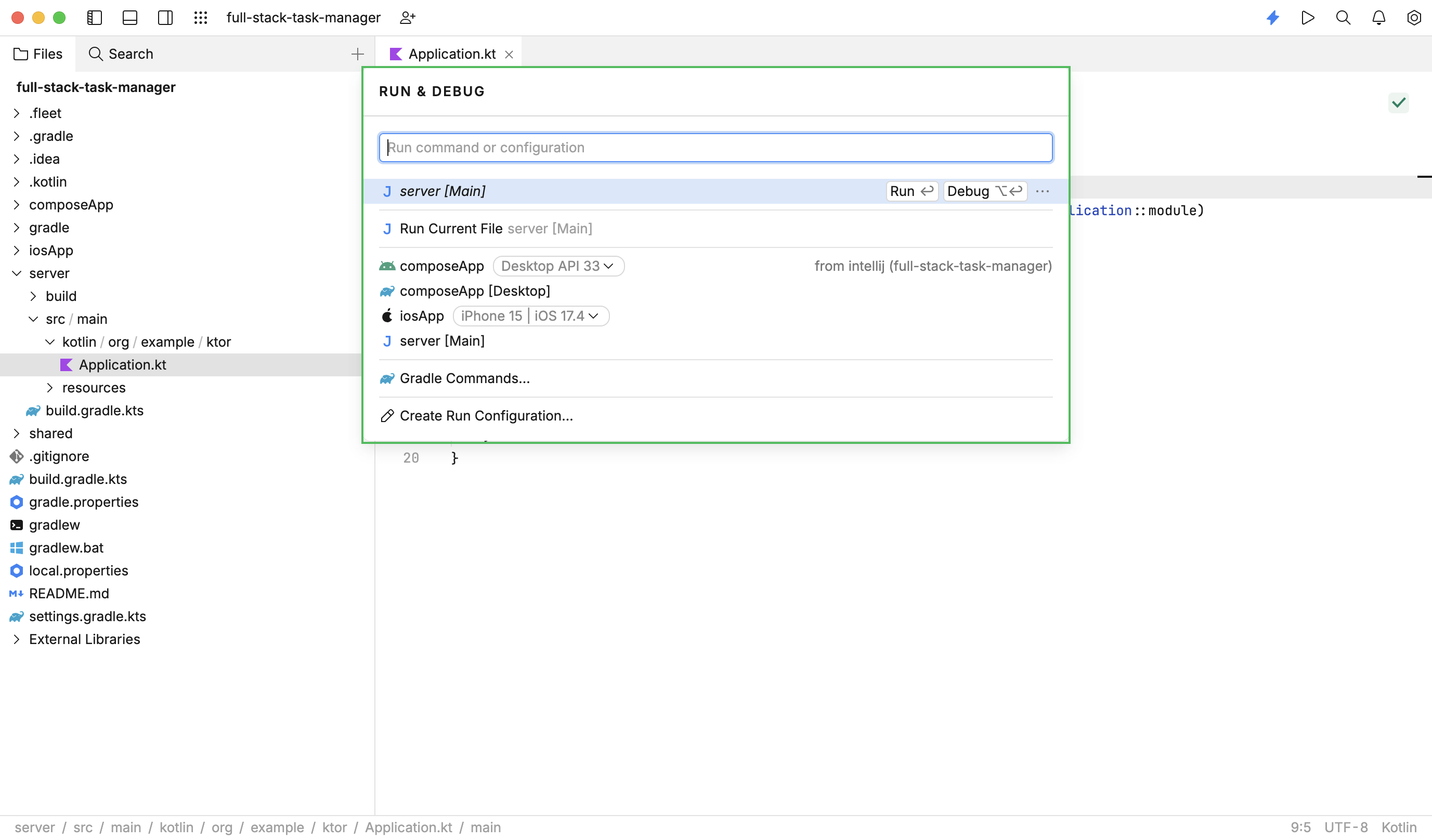Image resolution: width=1432 pixels, height=840 pixels.
Task: Expand the iosApp folder
Action: [x=17, y=251]
